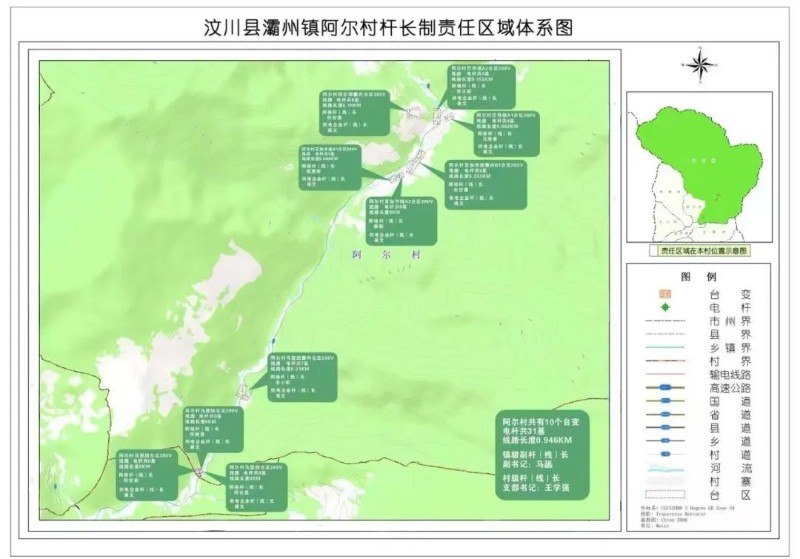
Task: Open the village location inset map
Action: point(699,167)
